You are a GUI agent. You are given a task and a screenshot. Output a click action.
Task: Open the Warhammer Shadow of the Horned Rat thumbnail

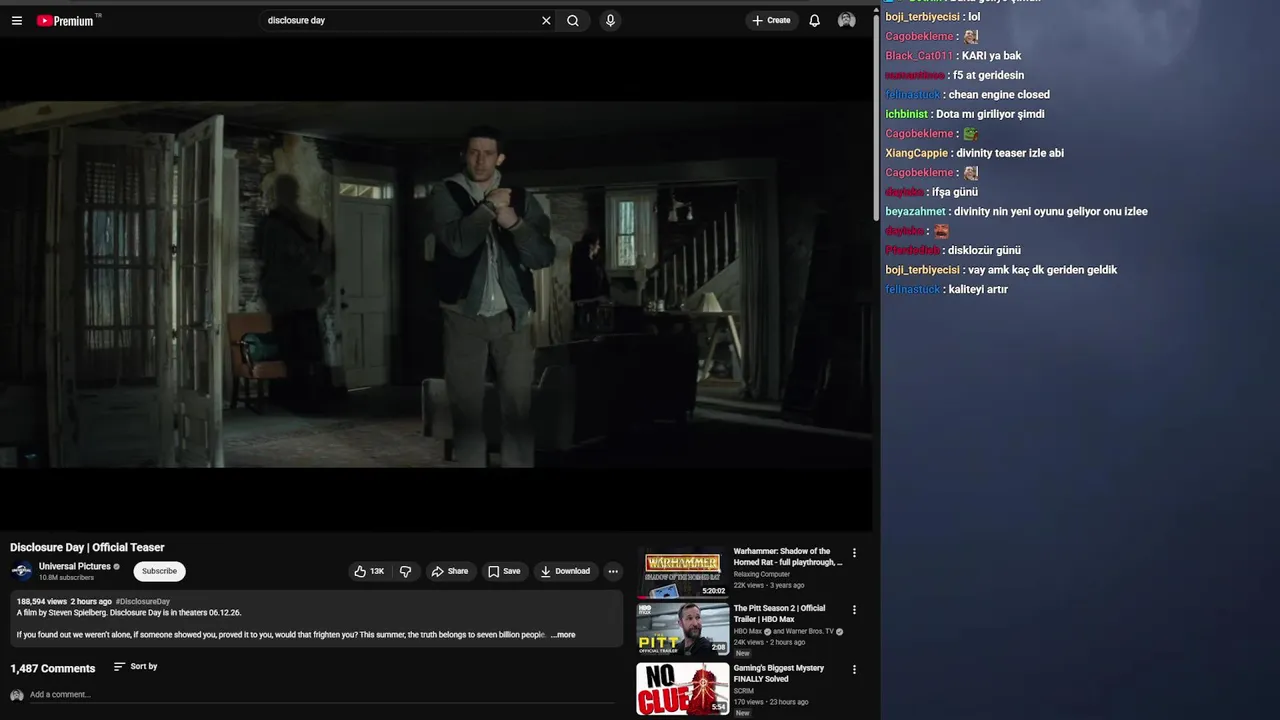(683, 573)
